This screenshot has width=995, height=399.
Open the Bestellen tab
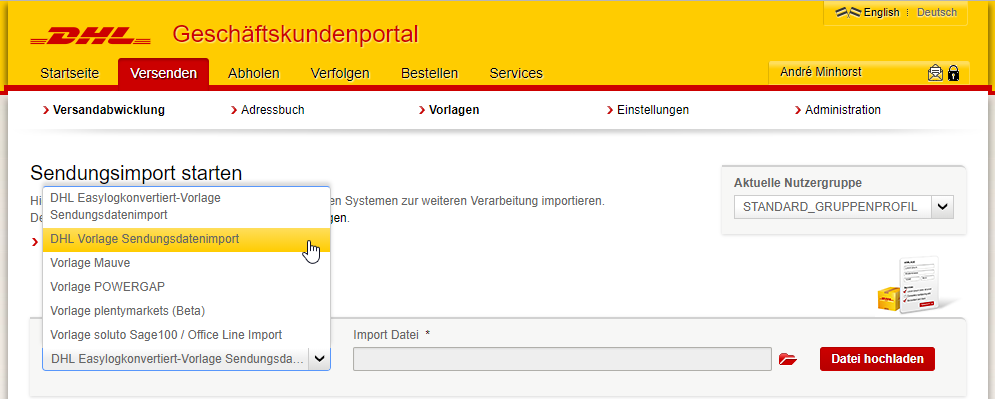click(x=430, y=73)
